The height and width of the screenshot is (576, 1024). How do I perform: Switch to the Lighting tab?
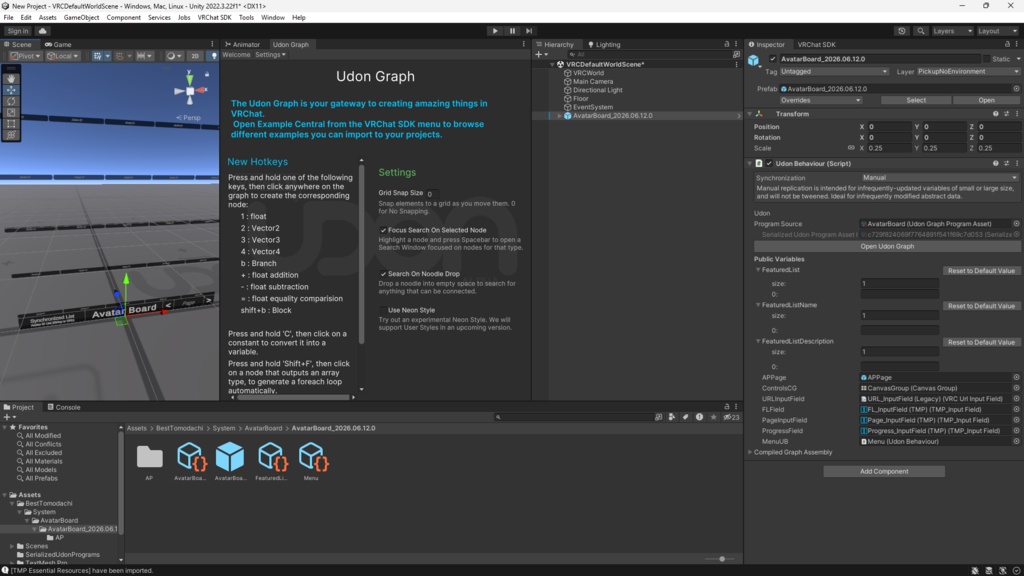(604, 44)
